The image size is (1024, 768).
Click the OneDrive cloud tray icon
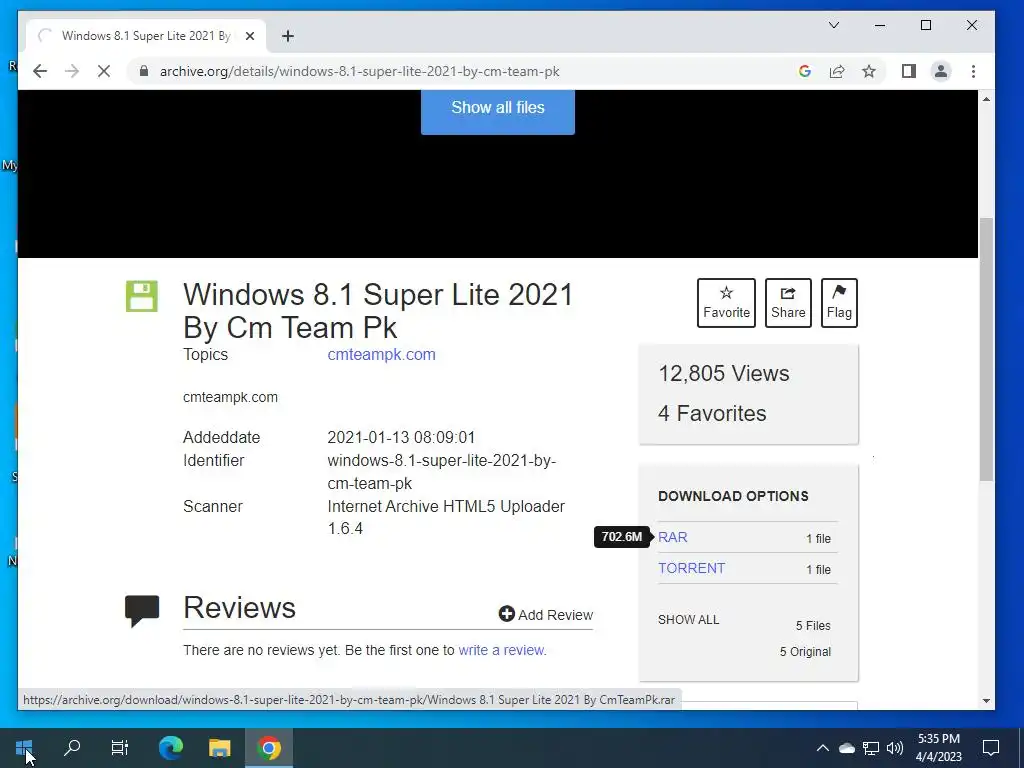846,748
